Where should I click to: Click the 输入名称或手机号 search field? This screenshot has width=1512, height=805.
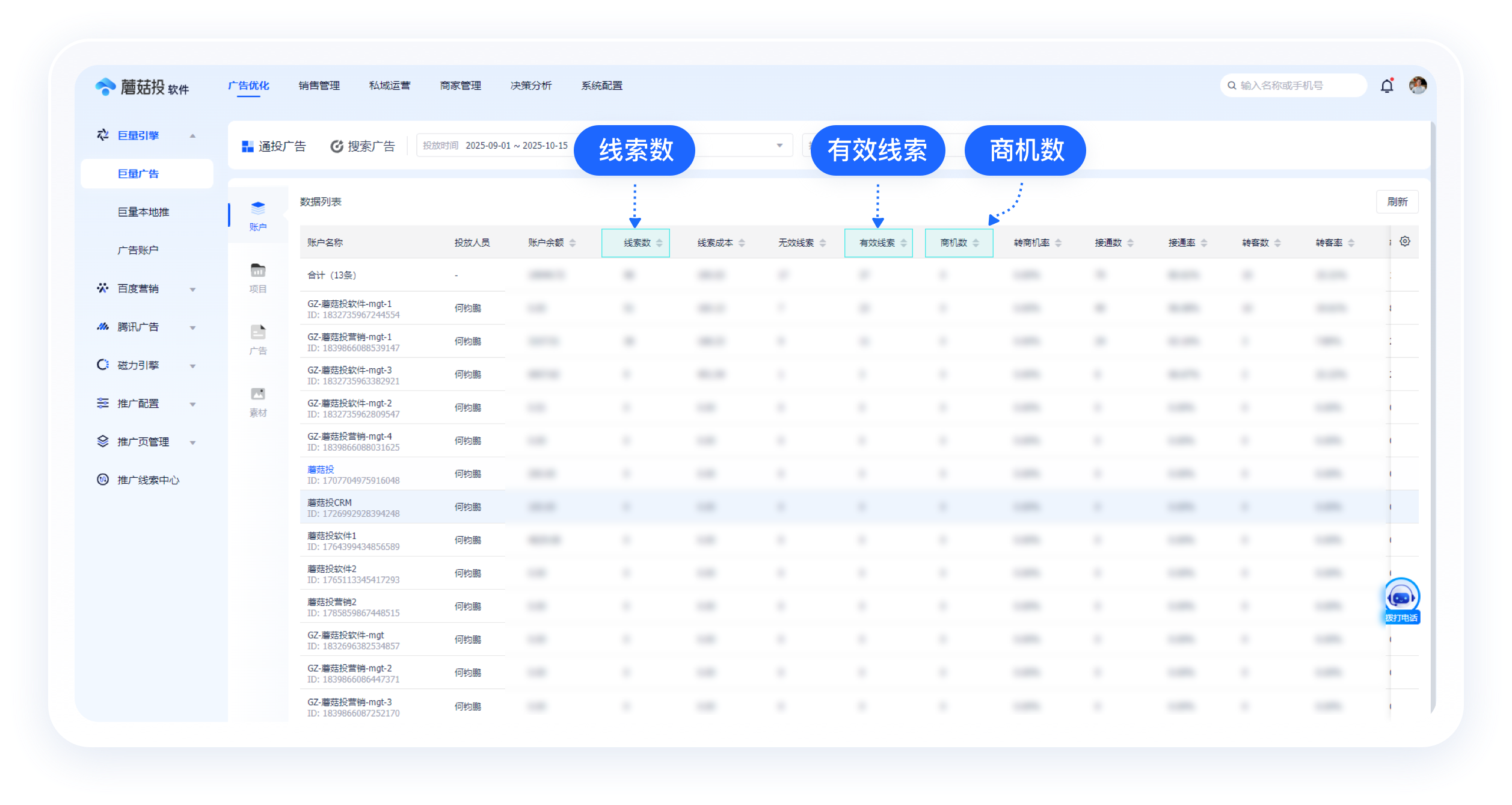[1293, 85]
